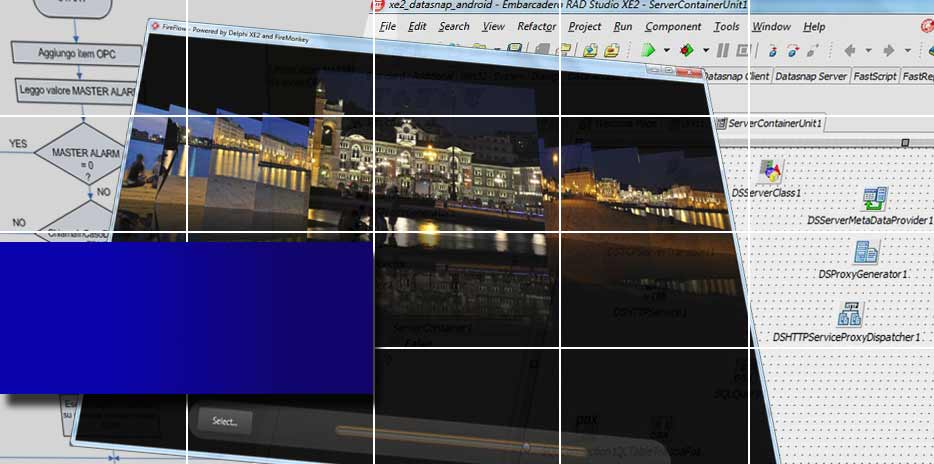Open the Component menu
Viewport: 934px width, 464px height.
pyautogui.click(x=672, y=26)
